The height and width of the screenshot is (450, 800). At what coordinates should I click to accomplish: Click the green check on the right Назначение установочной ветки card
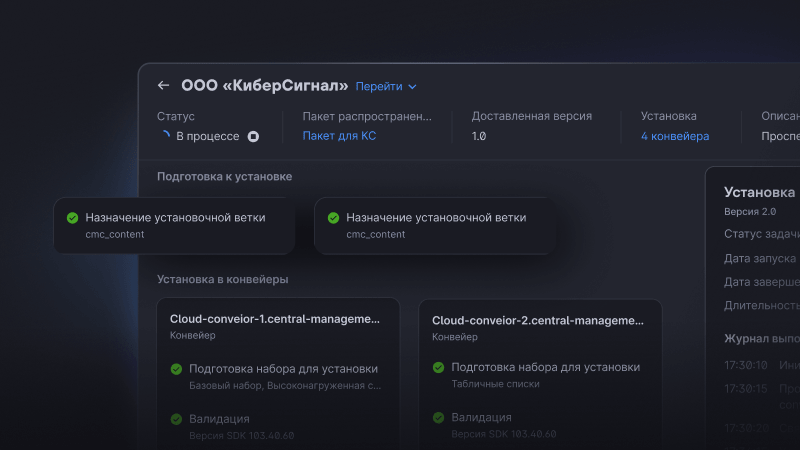point(333,218)
